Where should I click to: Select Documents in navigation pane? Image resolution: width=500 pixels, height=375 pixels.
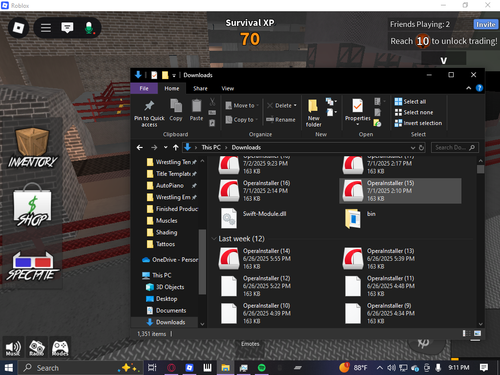pyautogui.click(x=166, y=310)
